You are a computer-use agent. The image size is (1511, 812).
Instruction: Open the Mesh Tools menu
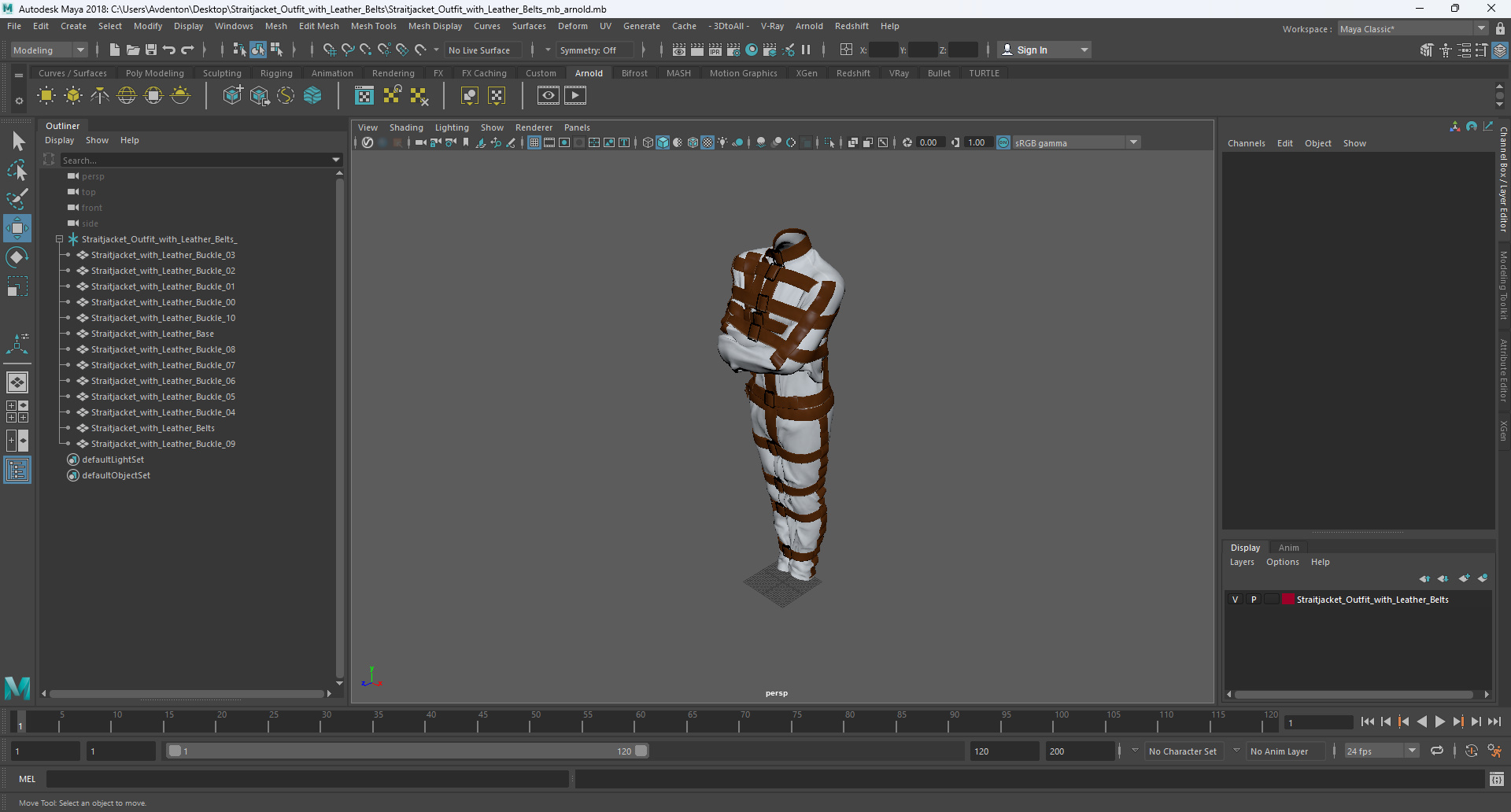pos(373,26)
